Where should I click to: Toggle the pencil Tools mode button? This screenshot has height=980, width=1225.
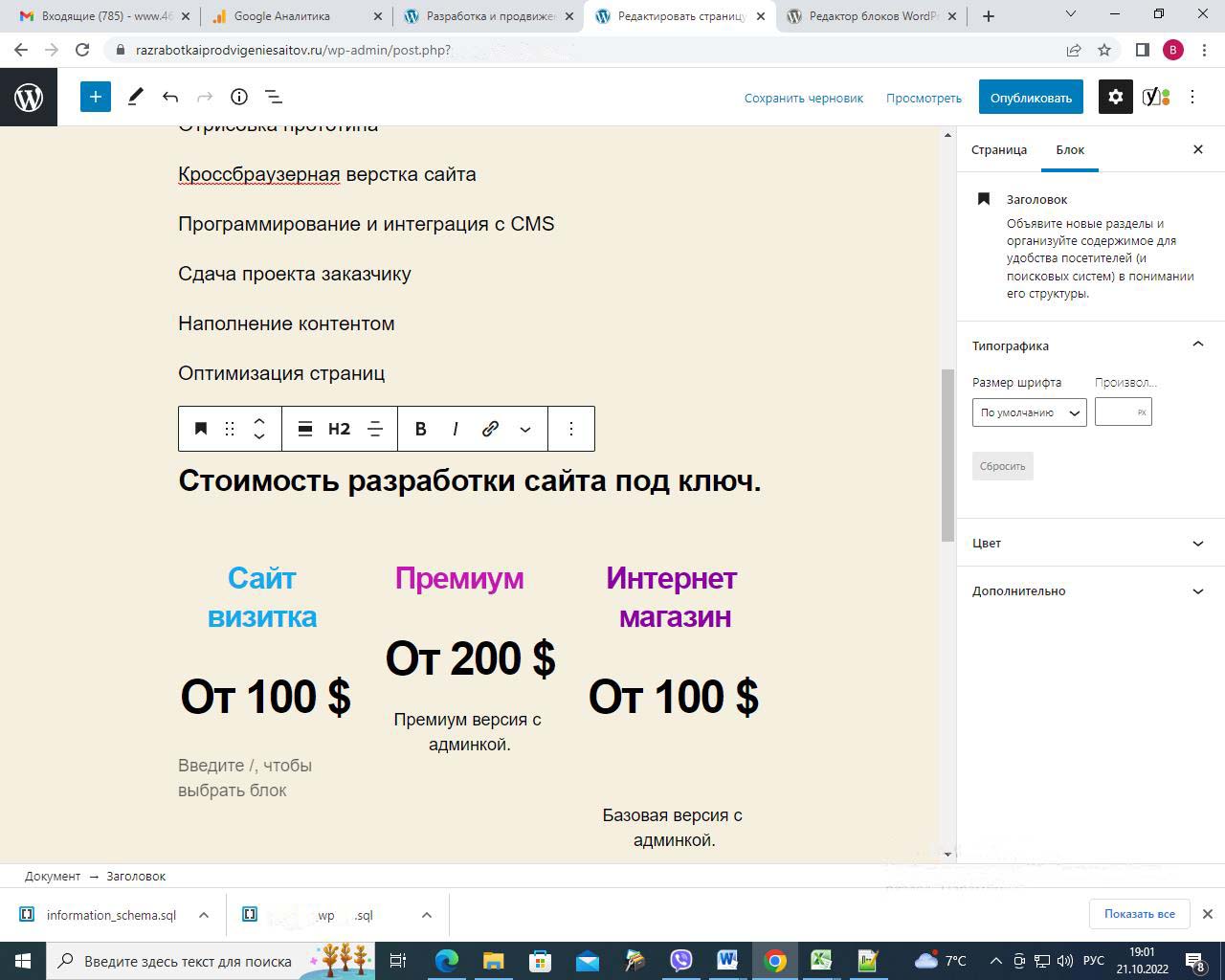pyautogui.click(x=136, y=97)
